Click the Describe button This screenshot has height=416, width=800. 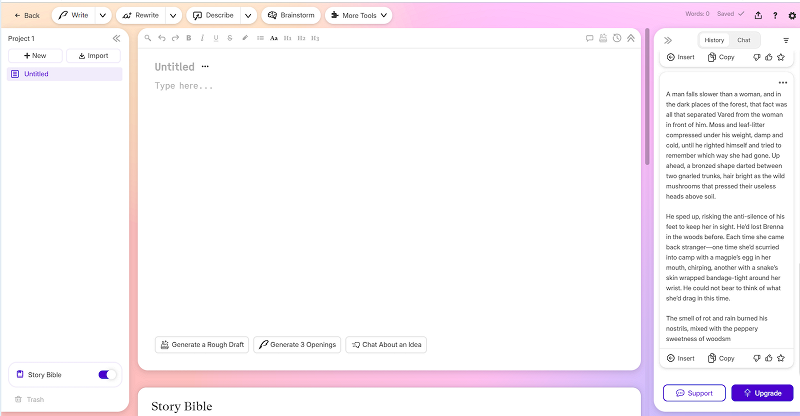213,15
